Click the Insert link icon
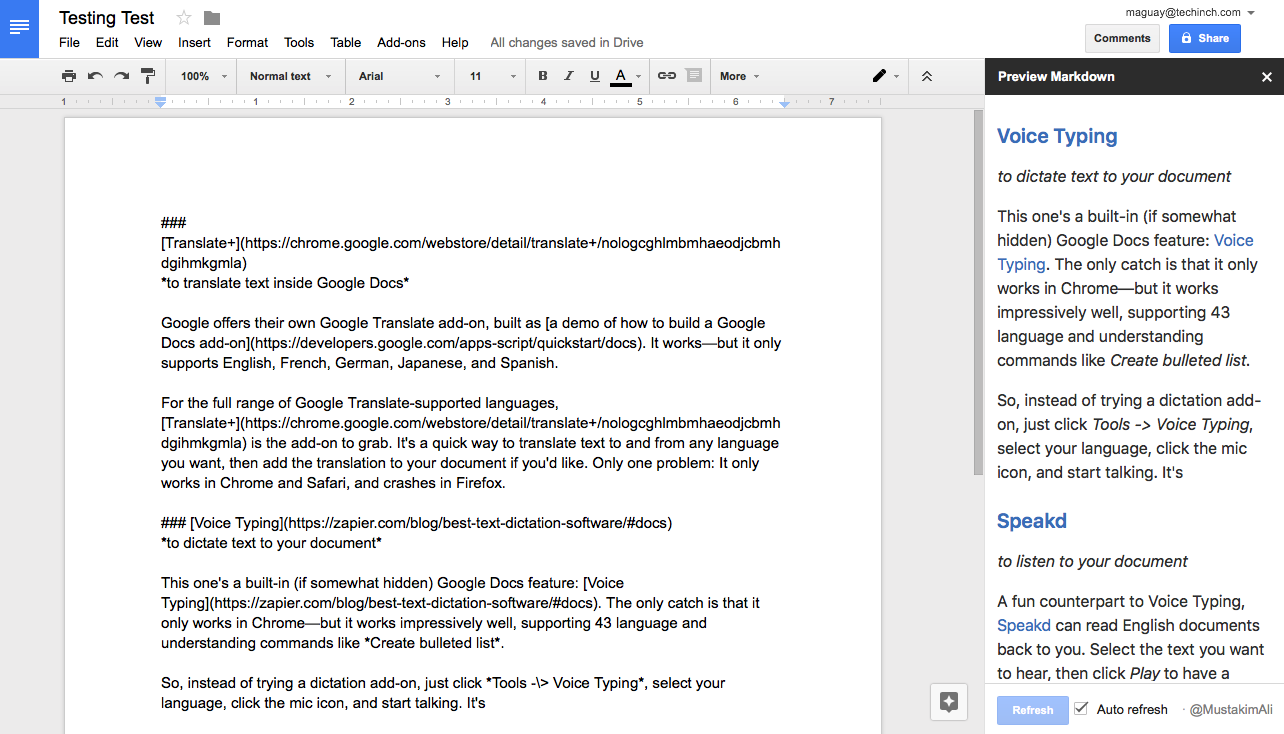The width and height of the screenshot is (1284, 734). (x=666, y=76)
